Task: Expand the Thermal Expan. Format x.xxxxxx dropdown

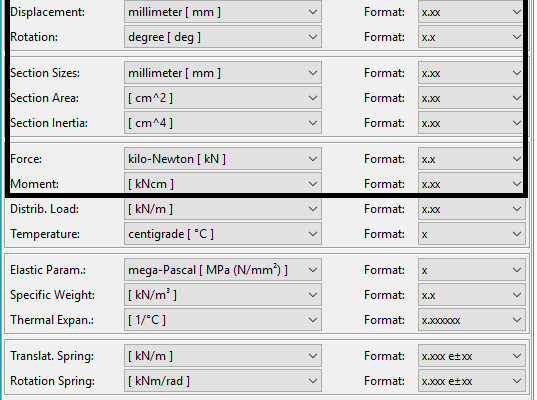Action: [x=472, y=320]
